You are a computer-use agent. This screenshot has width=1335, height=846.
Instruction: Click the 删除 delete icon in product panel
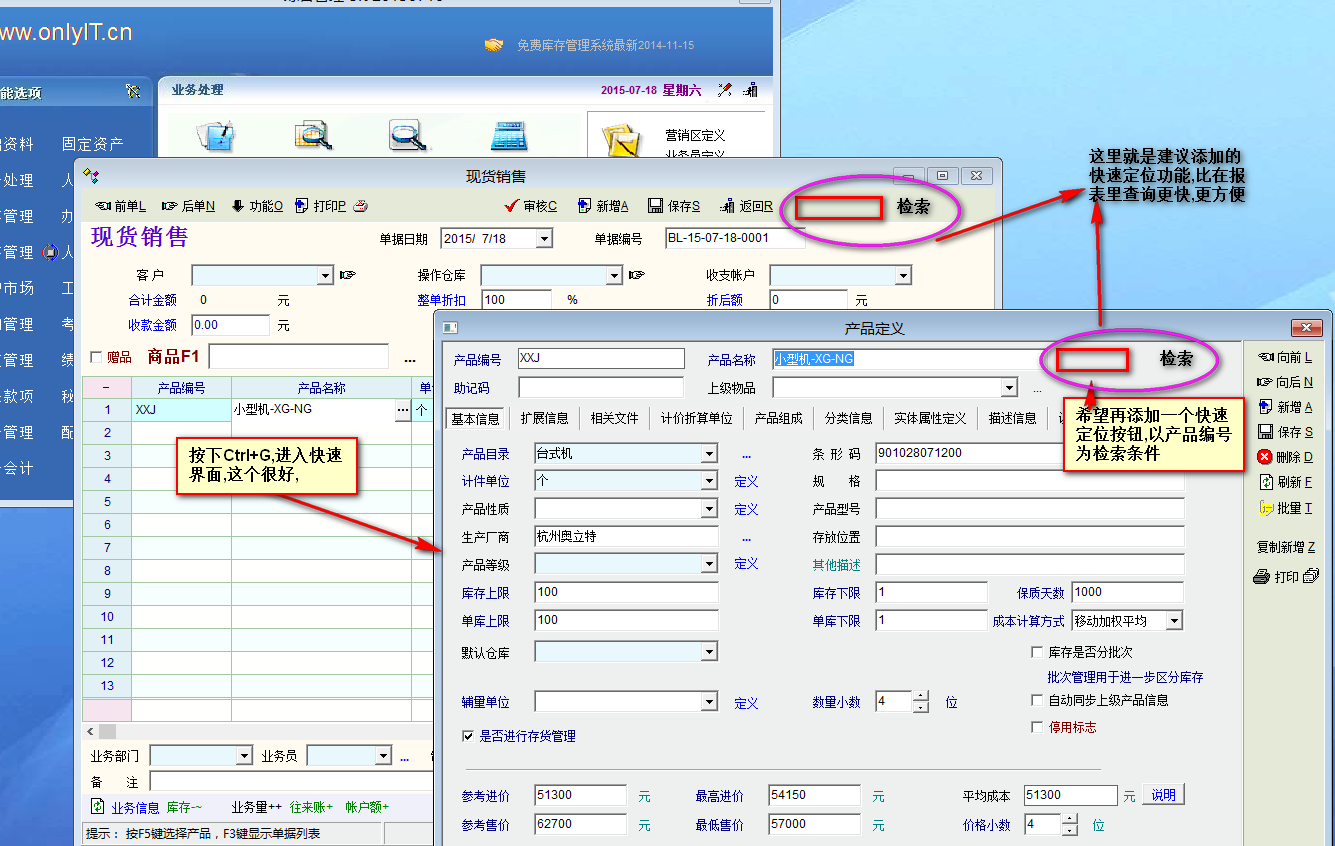click(1264, 457)
